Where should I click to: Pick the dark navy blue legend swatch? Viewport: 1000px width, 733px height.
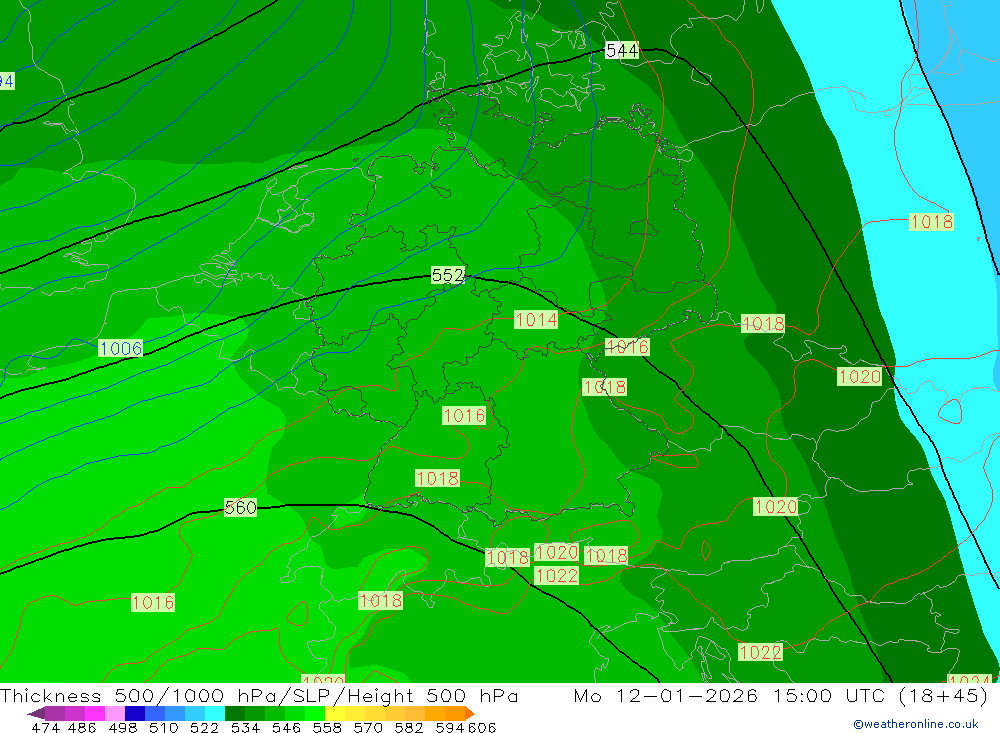coord(135,713)
